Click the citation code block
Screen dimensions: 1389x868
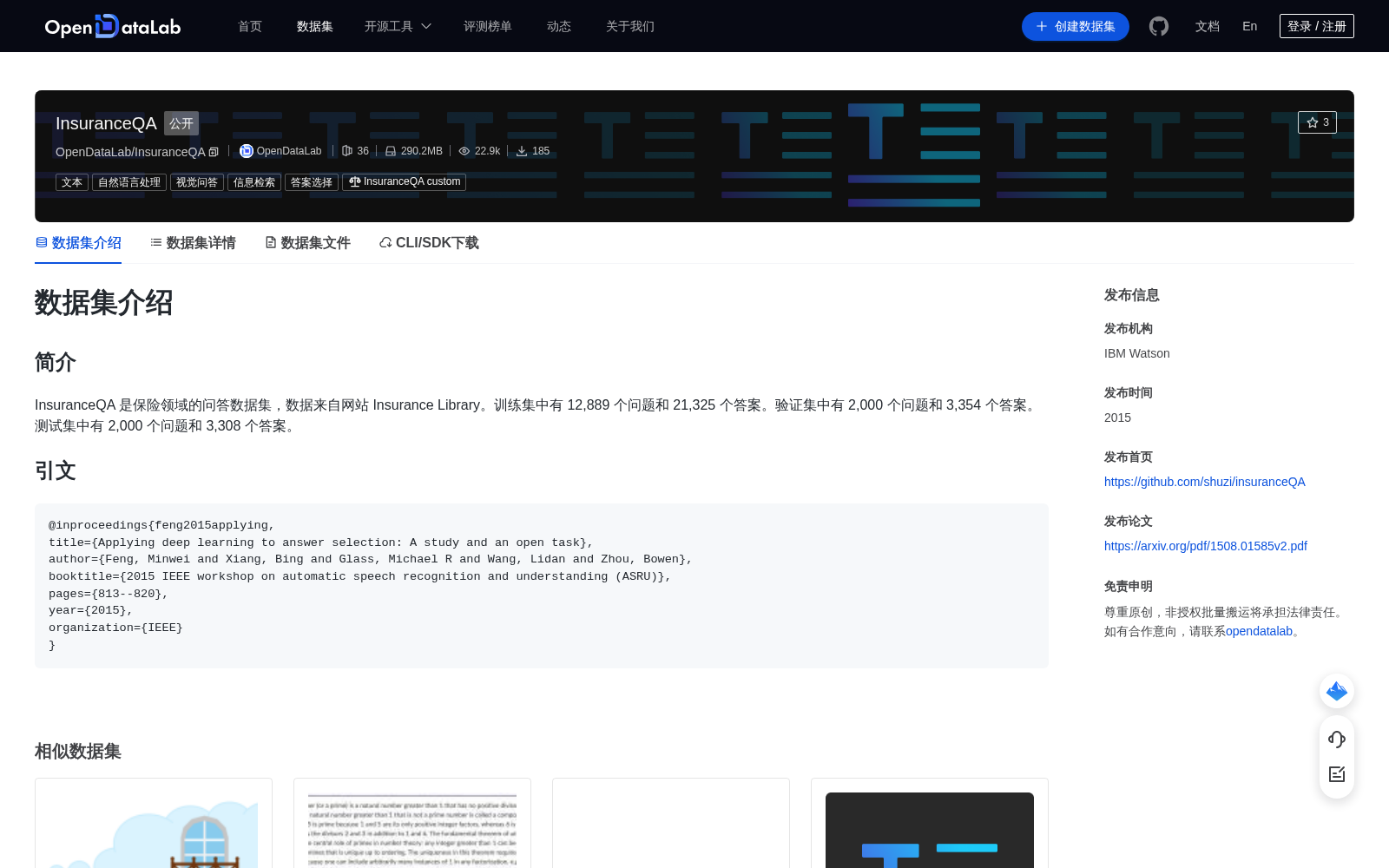pyautogui.click(x=542, y=585)
